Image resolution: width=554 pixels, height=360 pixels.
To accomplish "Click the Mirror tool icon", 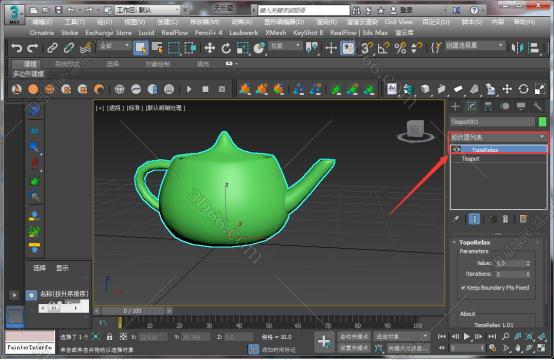I will pos(518,48).
